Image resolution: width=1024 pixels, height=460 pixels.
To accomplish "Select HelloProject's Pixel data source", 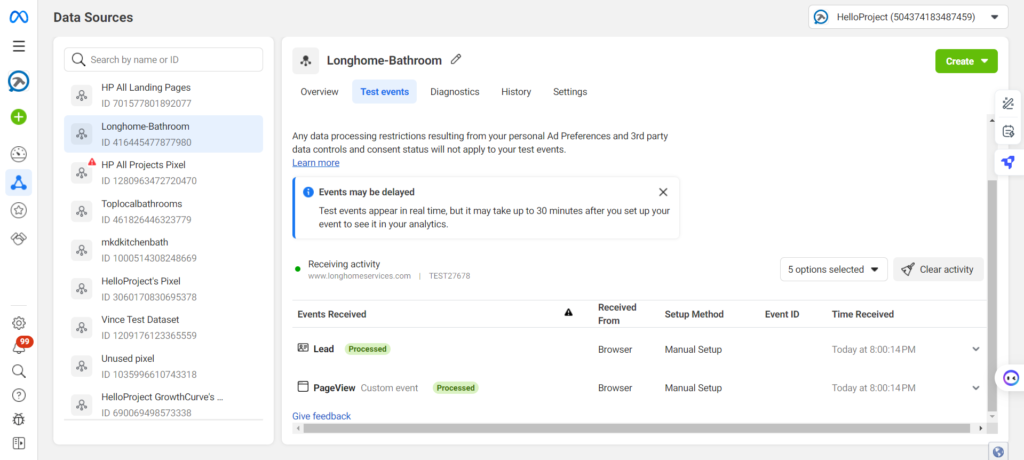I will click(163, 289).
